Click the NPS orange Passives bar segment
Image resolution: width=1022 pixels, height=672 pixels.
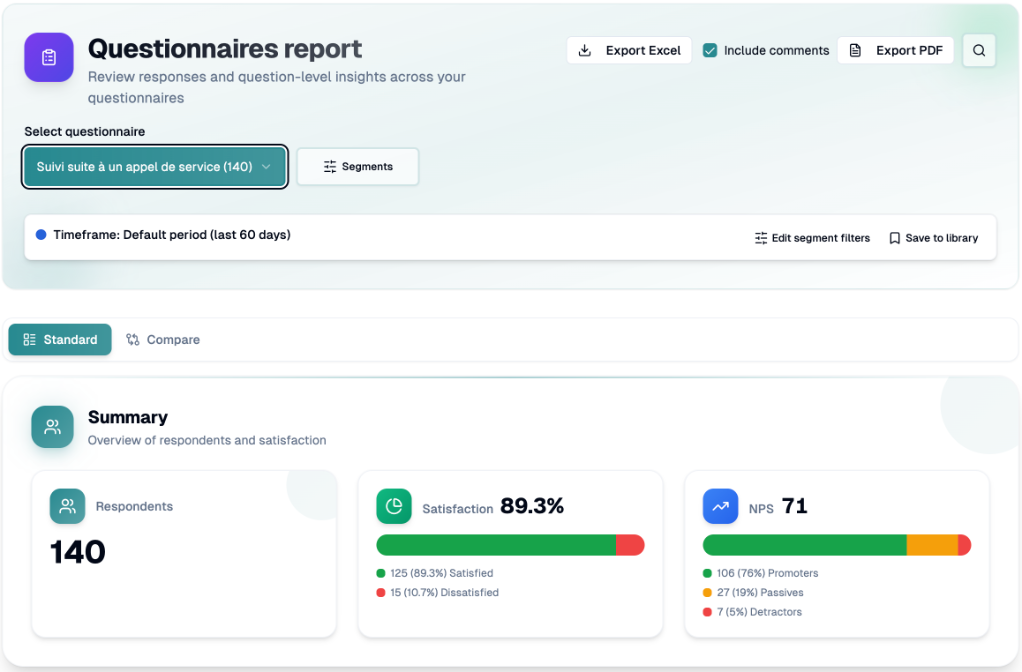[x=932, y=545]
